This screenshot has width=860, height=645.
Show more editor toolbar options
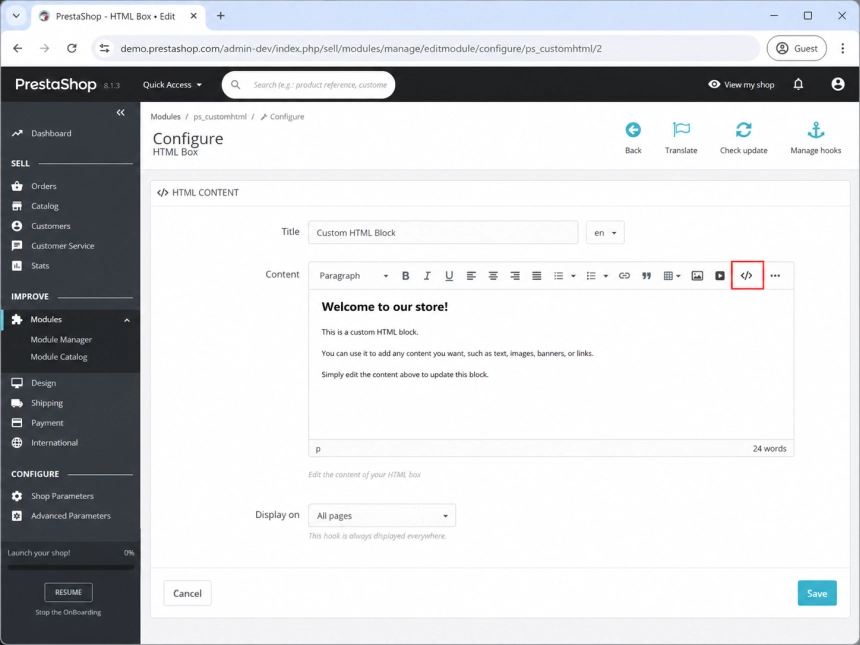click(x=775, y=275)
